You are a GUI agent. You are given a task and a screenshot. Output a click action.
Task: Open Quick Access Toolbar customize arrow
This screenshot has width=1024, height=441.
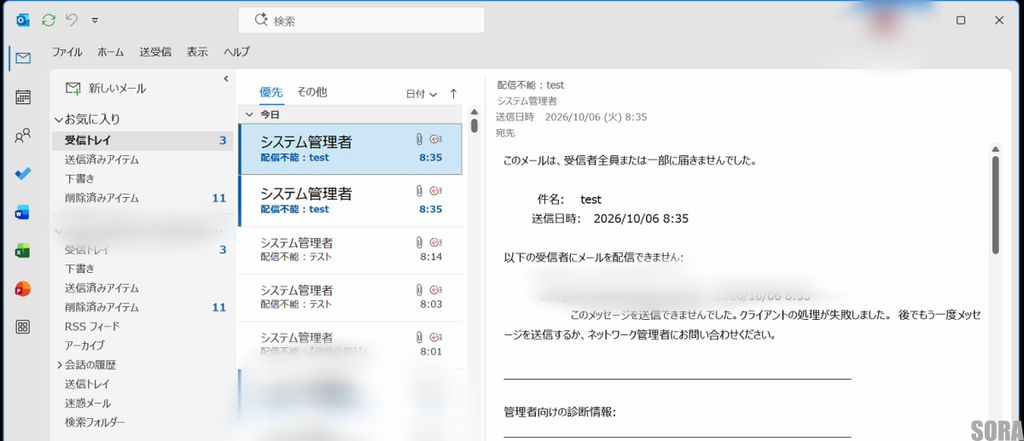tap(95, 20)
